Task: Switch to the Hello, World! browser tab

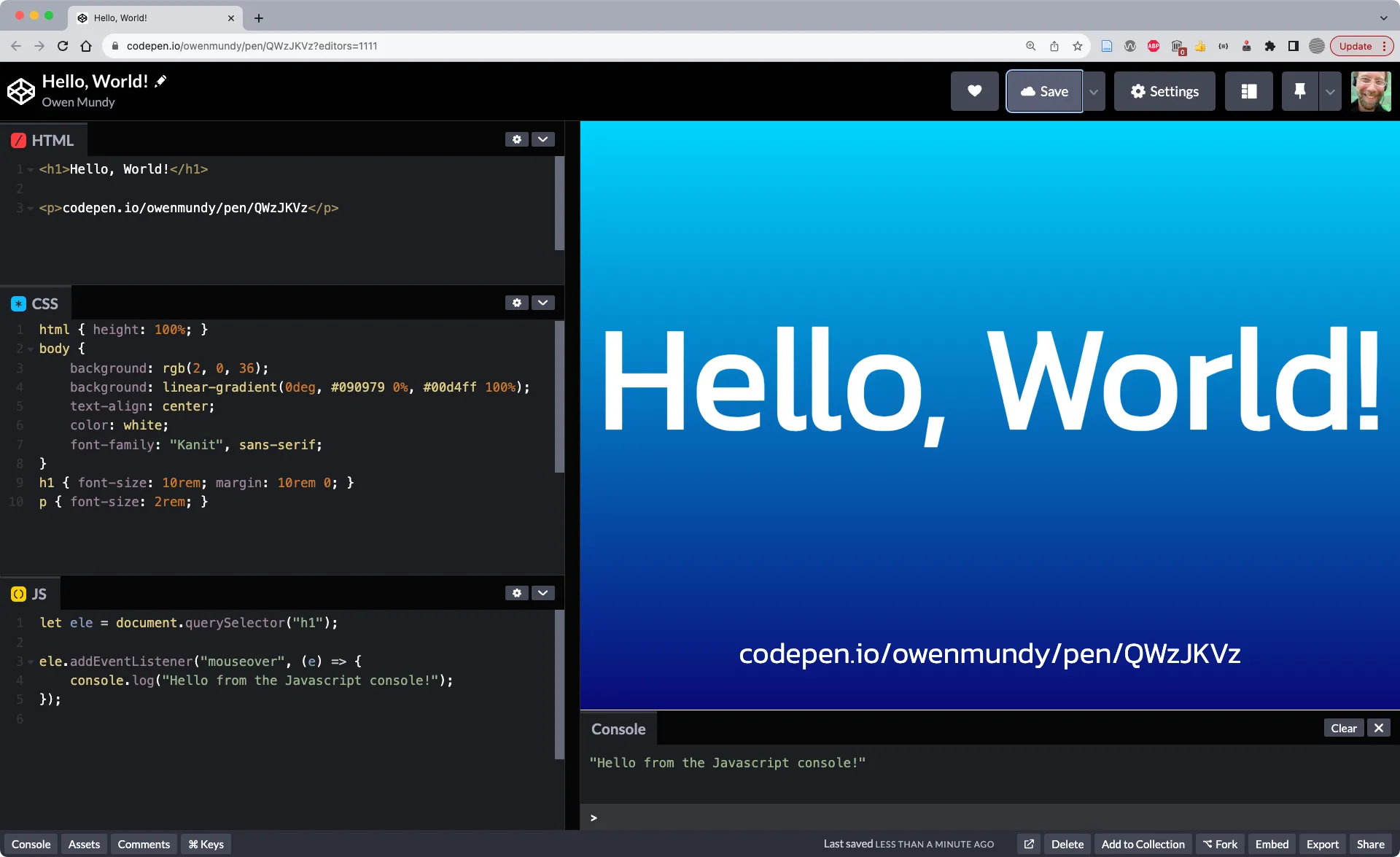Action: tap(120, 18)
